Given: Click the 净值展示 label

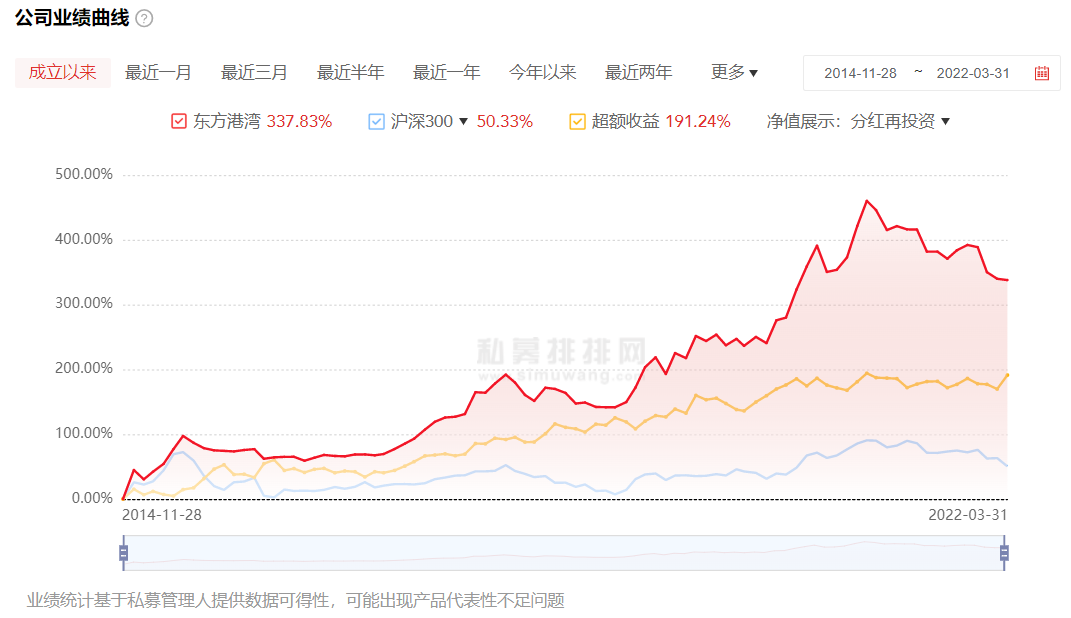Looking at the screenshot, I should (803, 122).
